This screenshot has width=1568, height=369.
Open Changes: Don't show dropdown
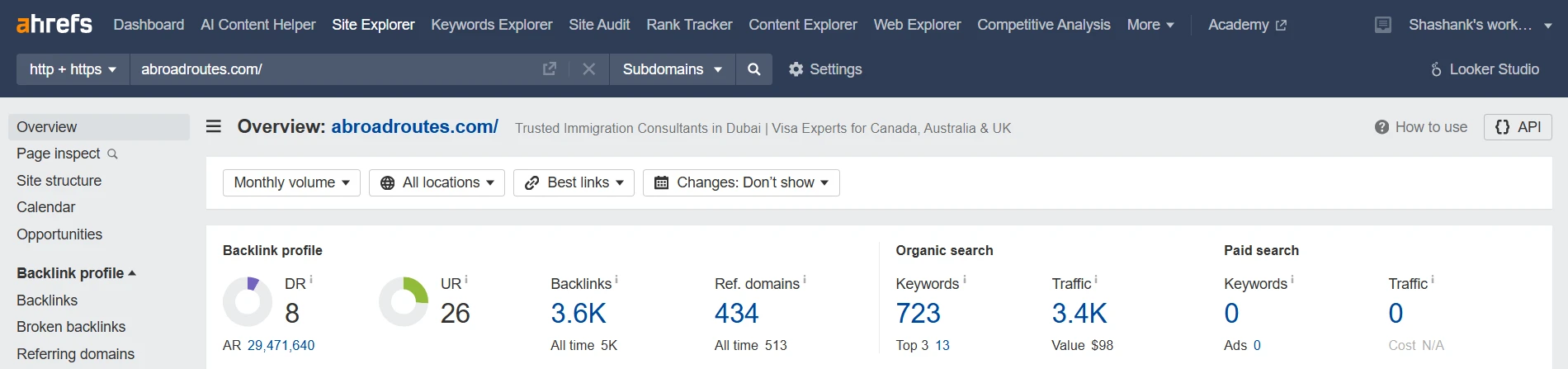(x=741, y=182)
